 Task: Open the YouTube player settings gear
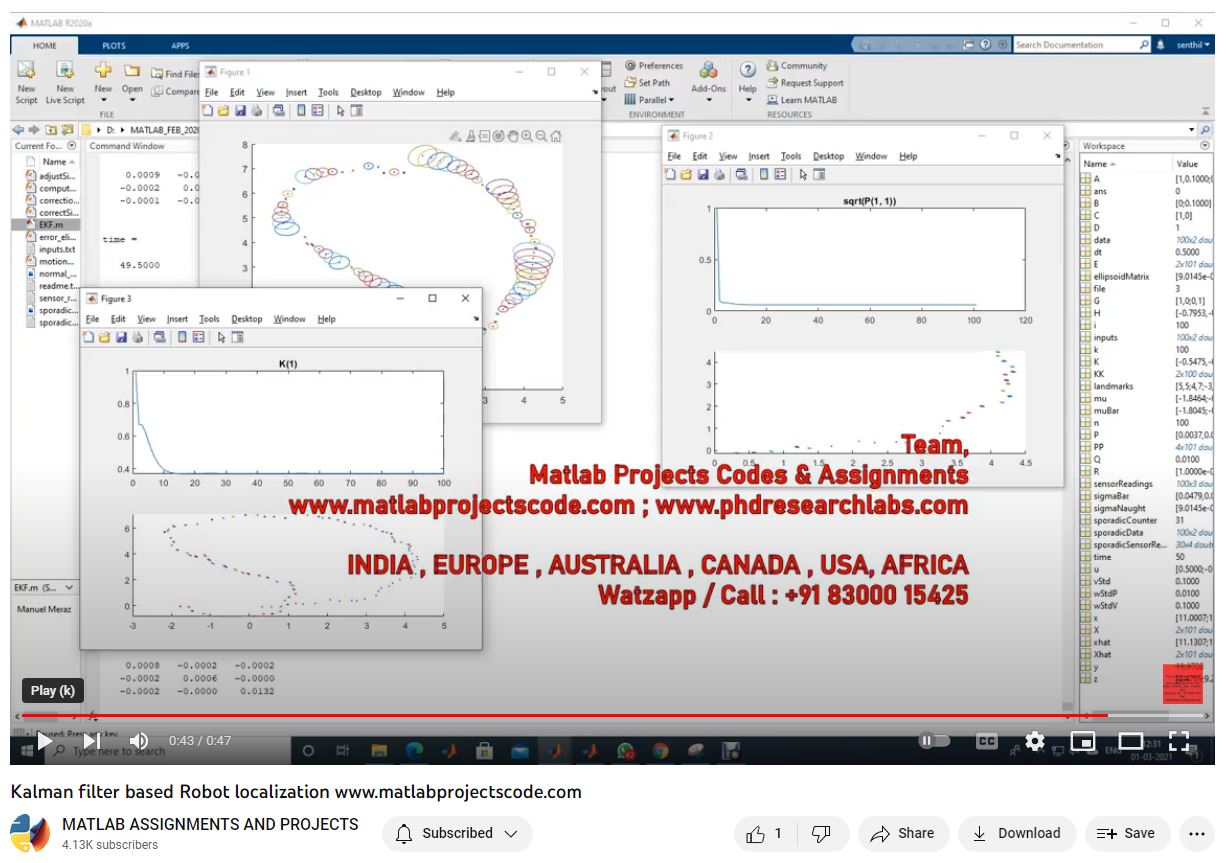[x=1035, y=741]
